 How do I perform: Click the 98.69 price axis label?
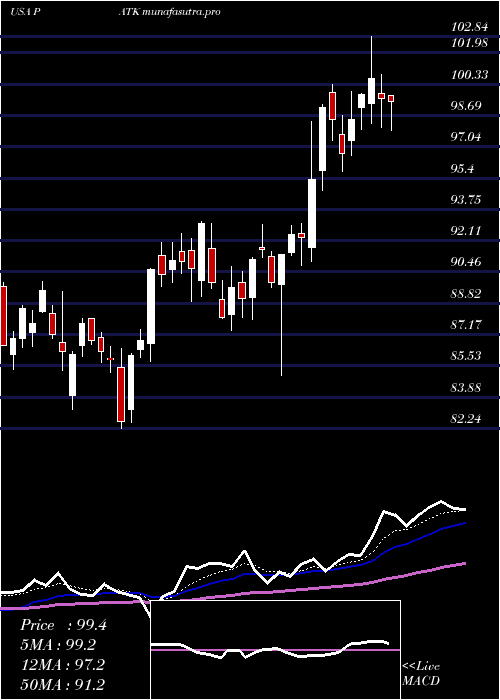[x=466, y=106]
